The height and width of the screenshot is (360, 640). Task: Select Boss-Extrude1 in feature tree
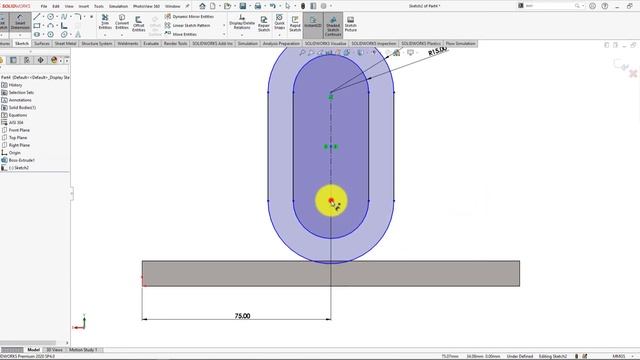[18, 160]
